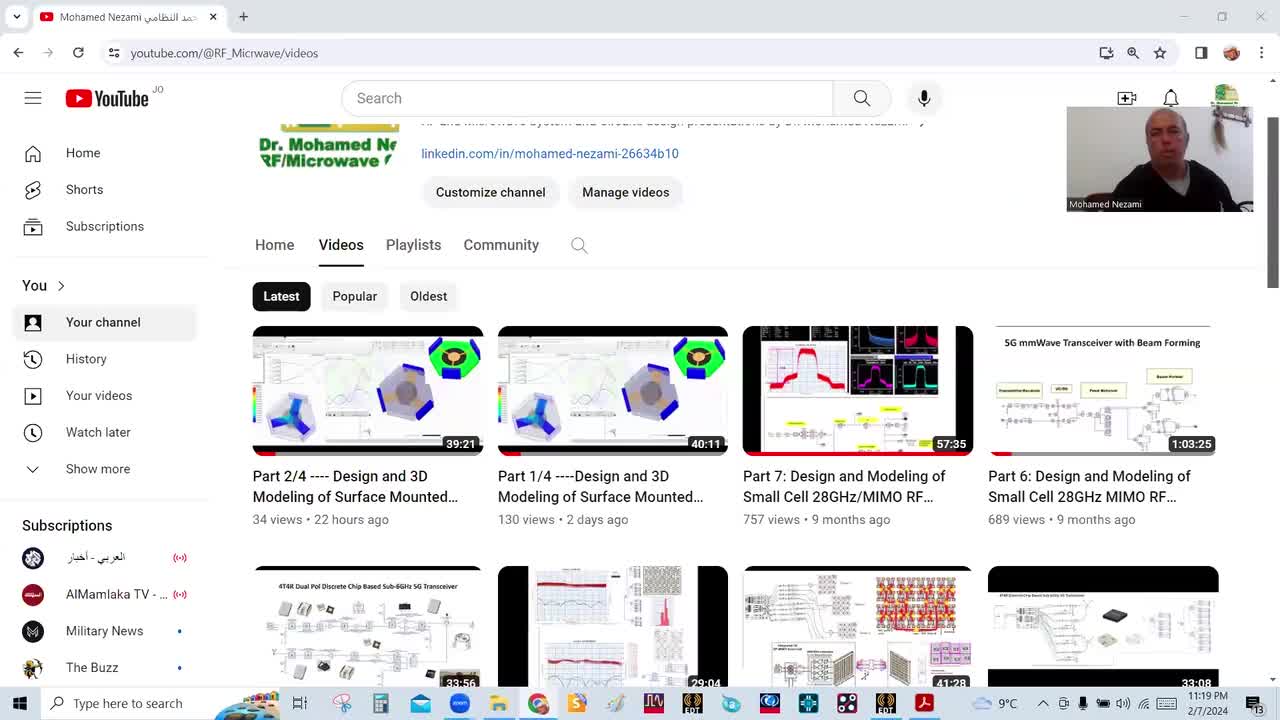1280x720 pixels.
Task: Click the search magnifier button
Action: pos(861,98)
